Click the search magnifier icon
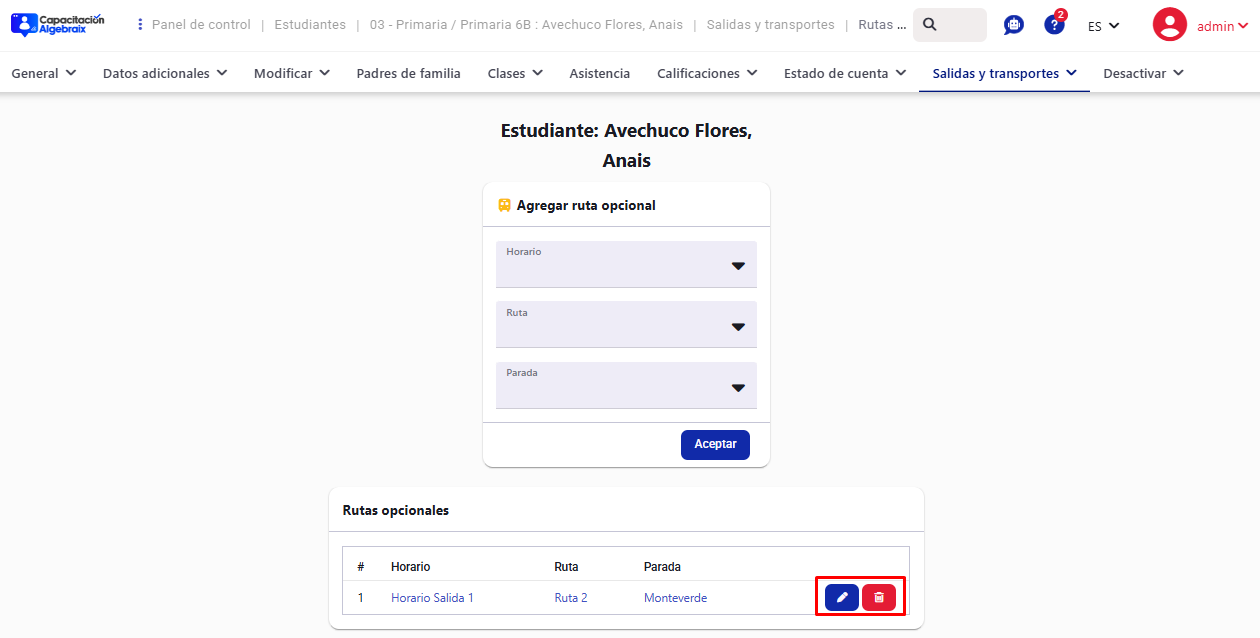 [x=931, y=25]
